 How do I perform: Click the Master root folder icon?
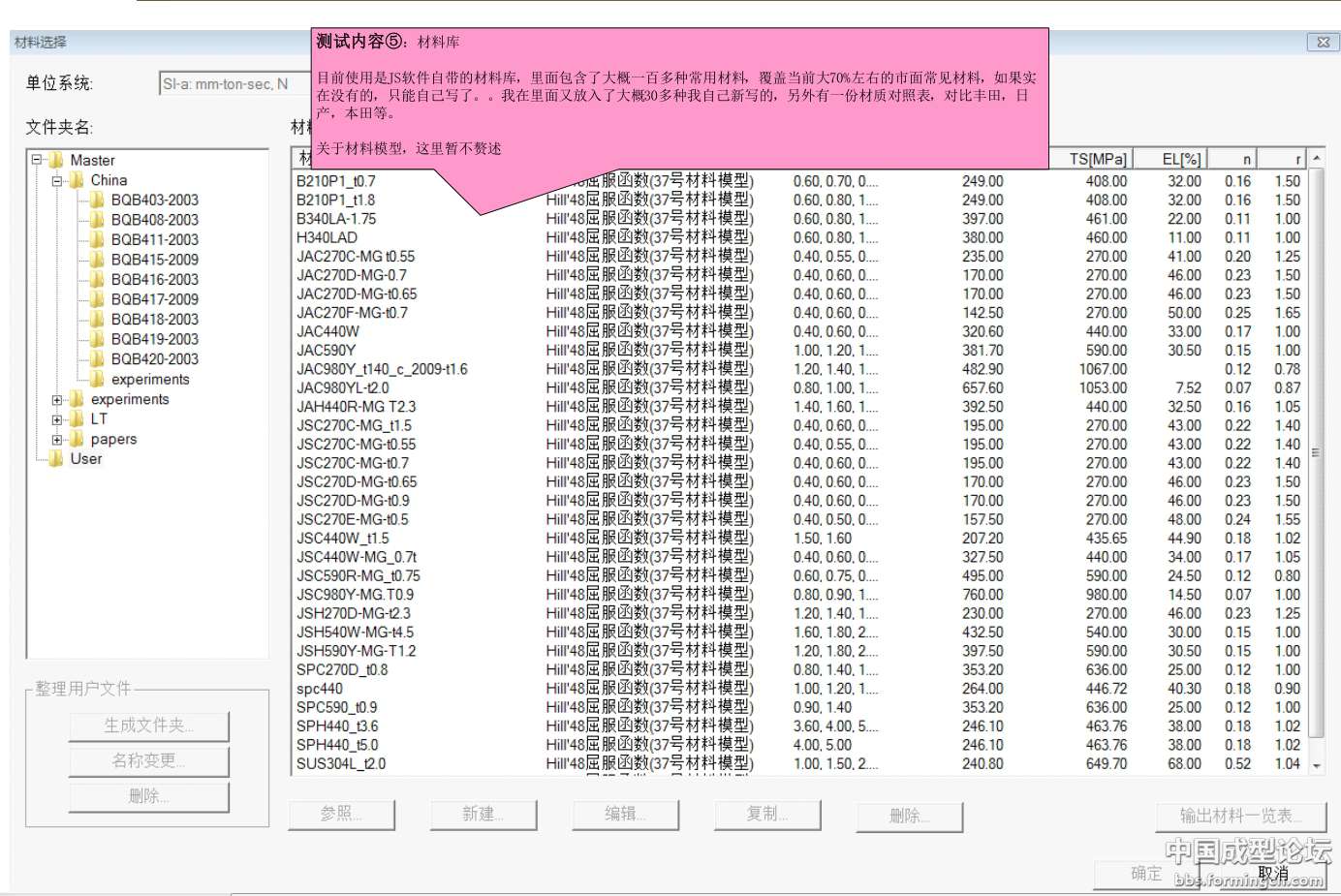click(56, 161)
